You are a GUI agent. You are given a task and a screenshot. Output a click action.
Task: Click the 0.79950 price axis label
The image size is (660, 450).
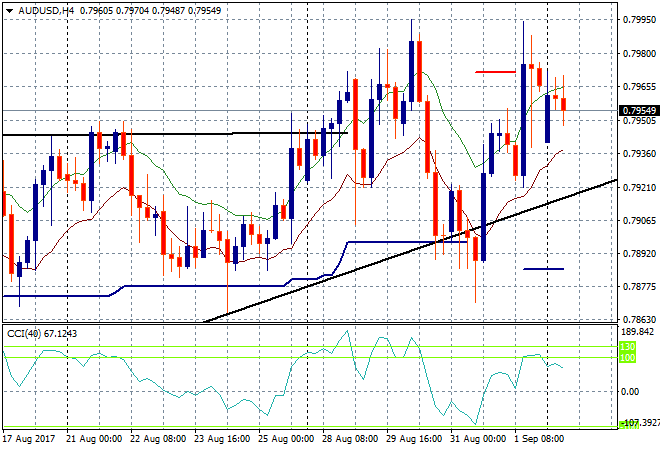(x=639, y=20)
